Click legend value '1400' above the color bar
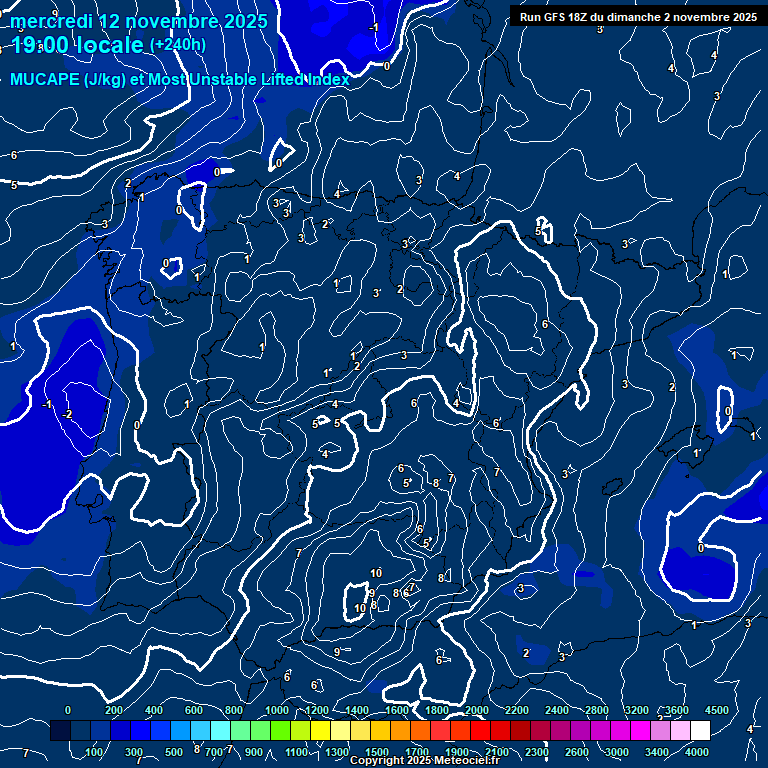 (x=357, y=710)
